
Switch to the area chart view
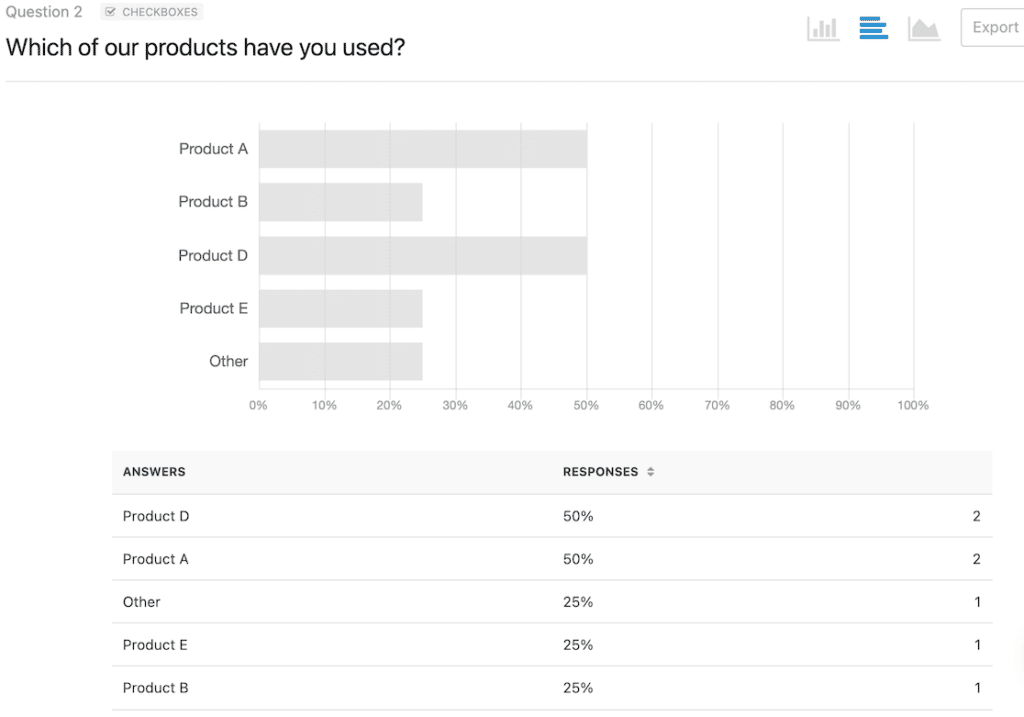(x=923, y=28)
